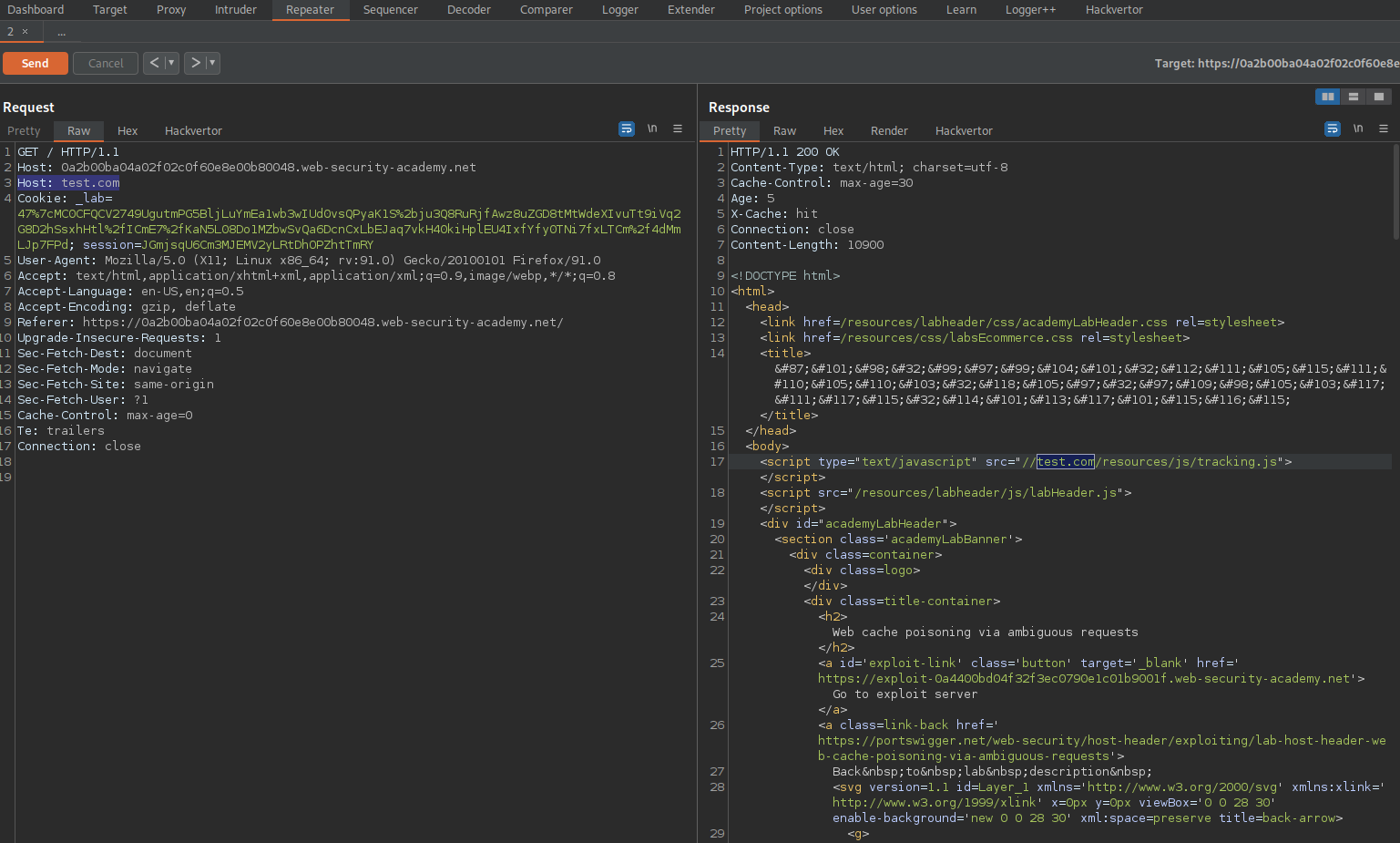1400x843 pixels.
Task: Switch Request view to Hex
Action: (x=128, y=131)
